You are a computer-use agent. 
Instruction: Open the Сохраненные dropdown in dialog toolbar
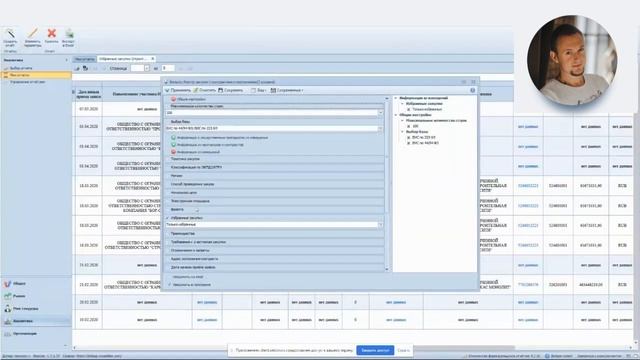tap(287, 90)
